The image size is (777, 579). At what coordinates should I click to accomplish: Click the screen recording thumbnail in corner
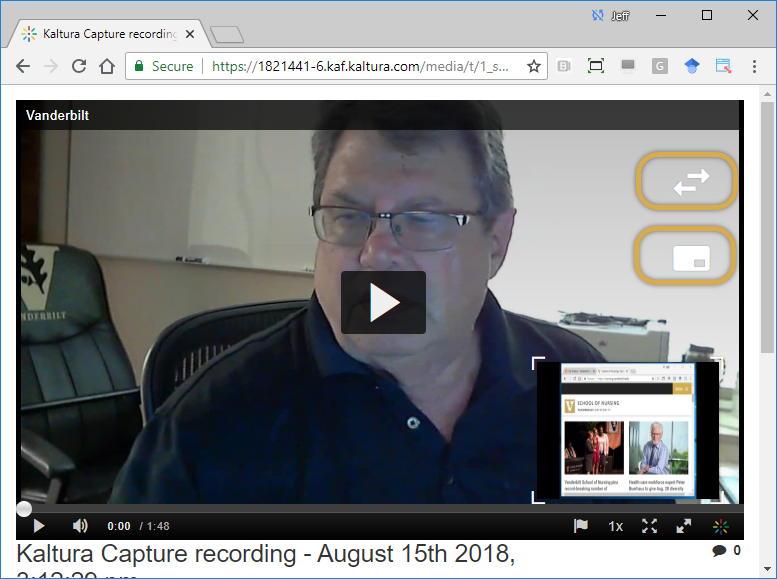coord(627,431)
